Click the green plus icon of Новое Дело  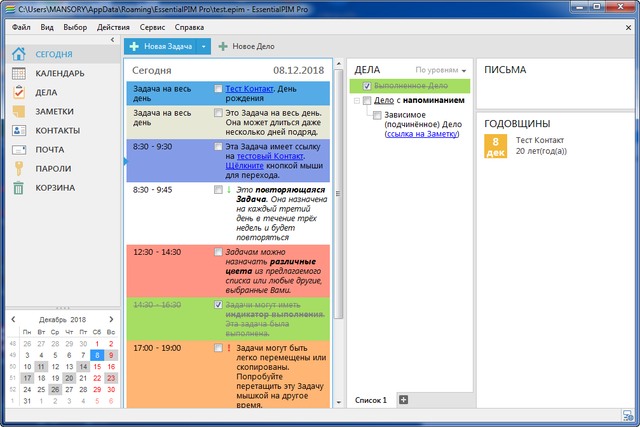coord(223,47)
